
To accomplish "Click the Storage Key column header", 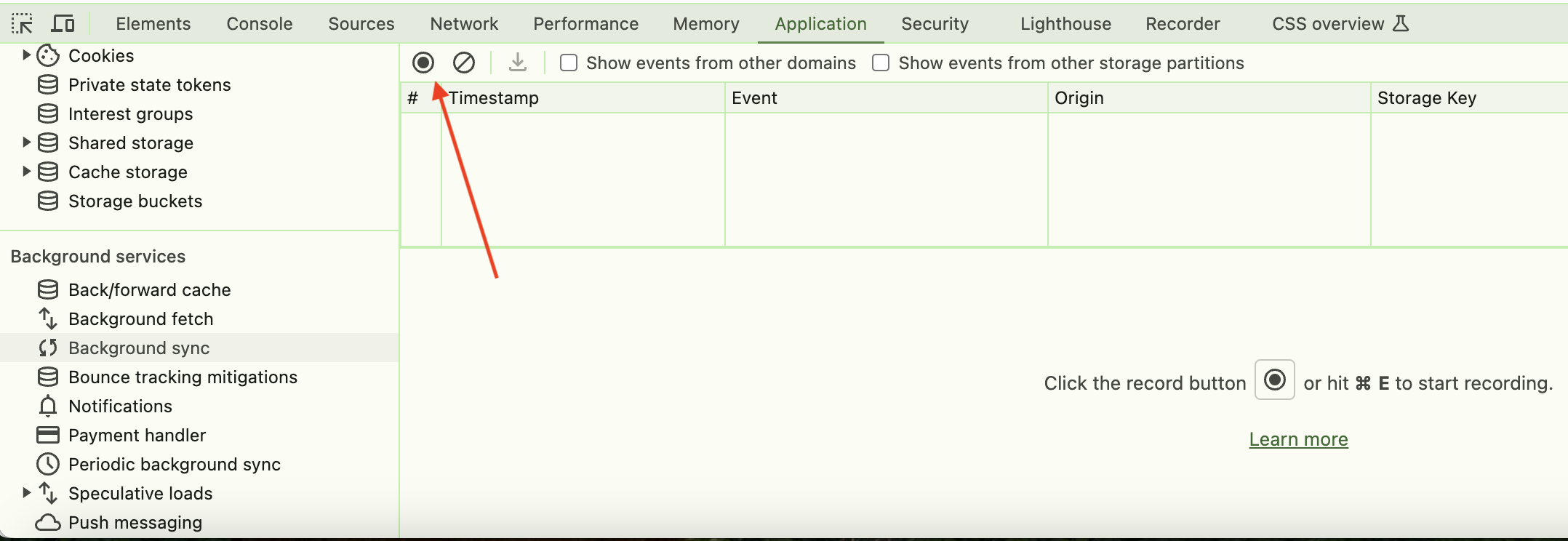I will pyautogui.click(x=1470, y=97).
